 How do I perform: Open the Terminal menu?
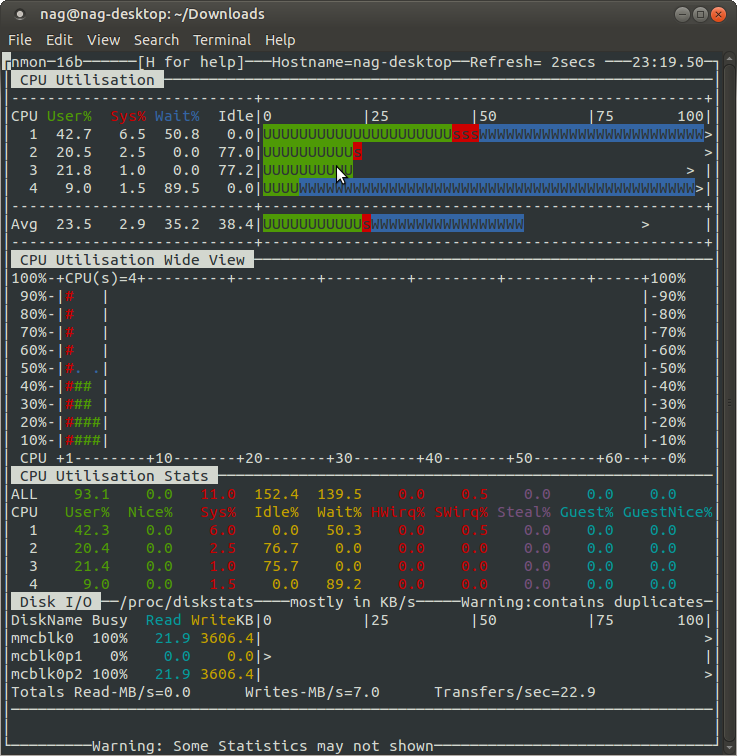222,40
